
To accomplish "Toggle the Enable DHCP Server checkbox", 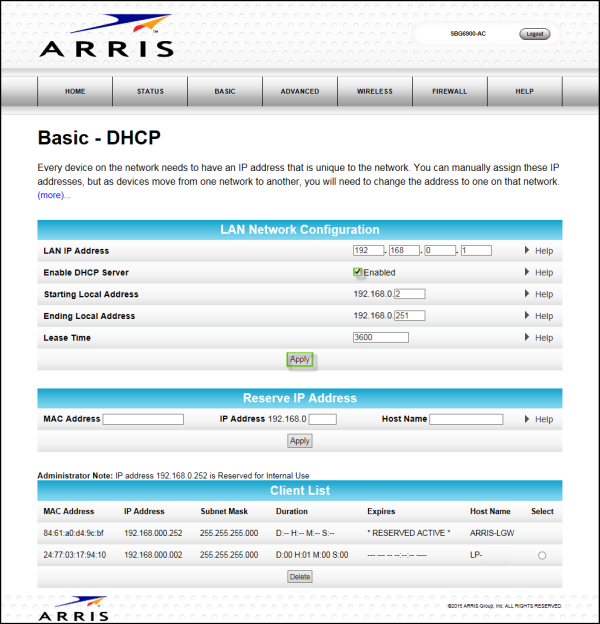I will (x=358, y=272).
